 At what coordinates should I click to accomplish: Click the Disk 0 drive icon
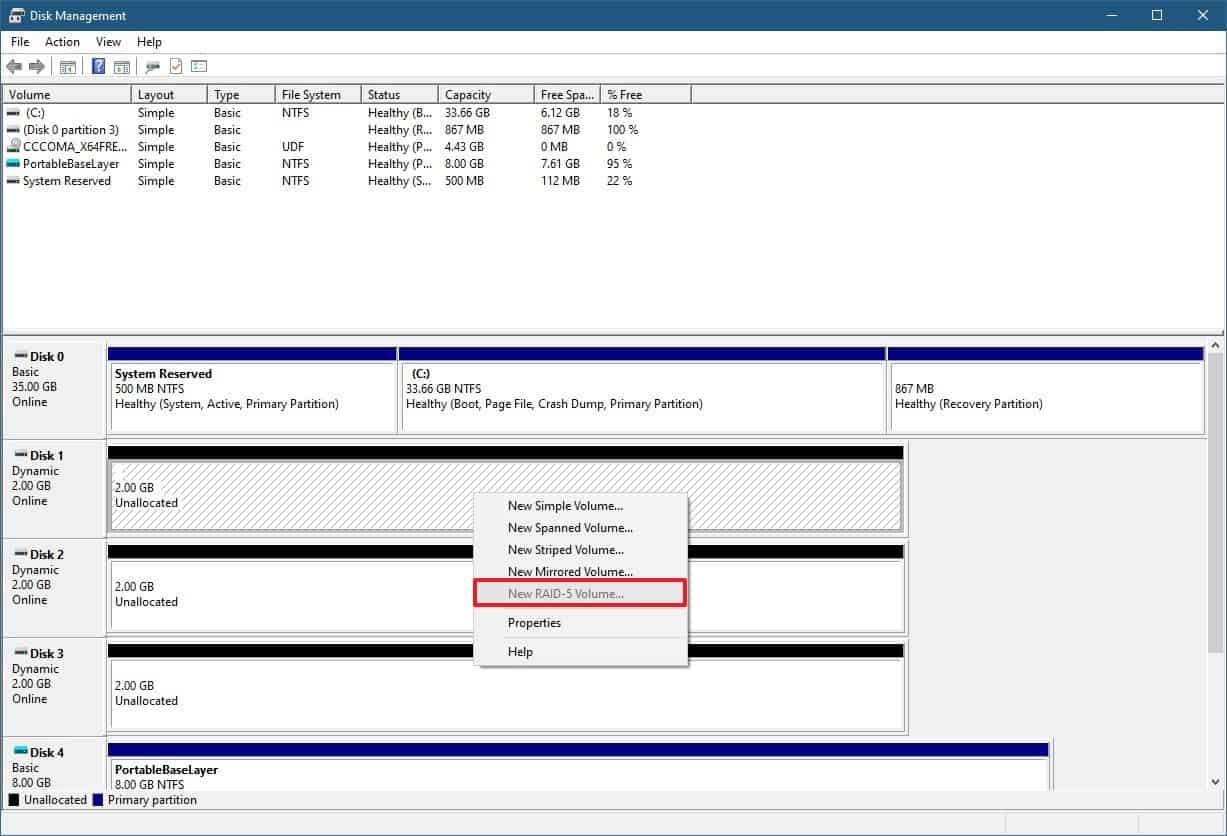(19, 356)
